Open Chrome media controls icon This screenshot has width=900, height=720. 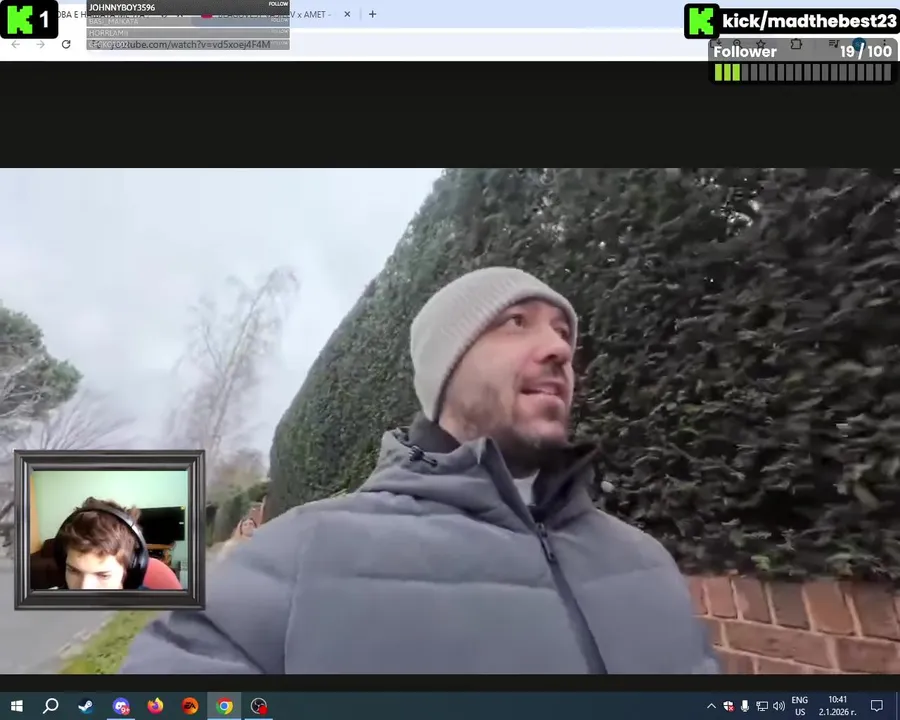click(x=834, y=43)
